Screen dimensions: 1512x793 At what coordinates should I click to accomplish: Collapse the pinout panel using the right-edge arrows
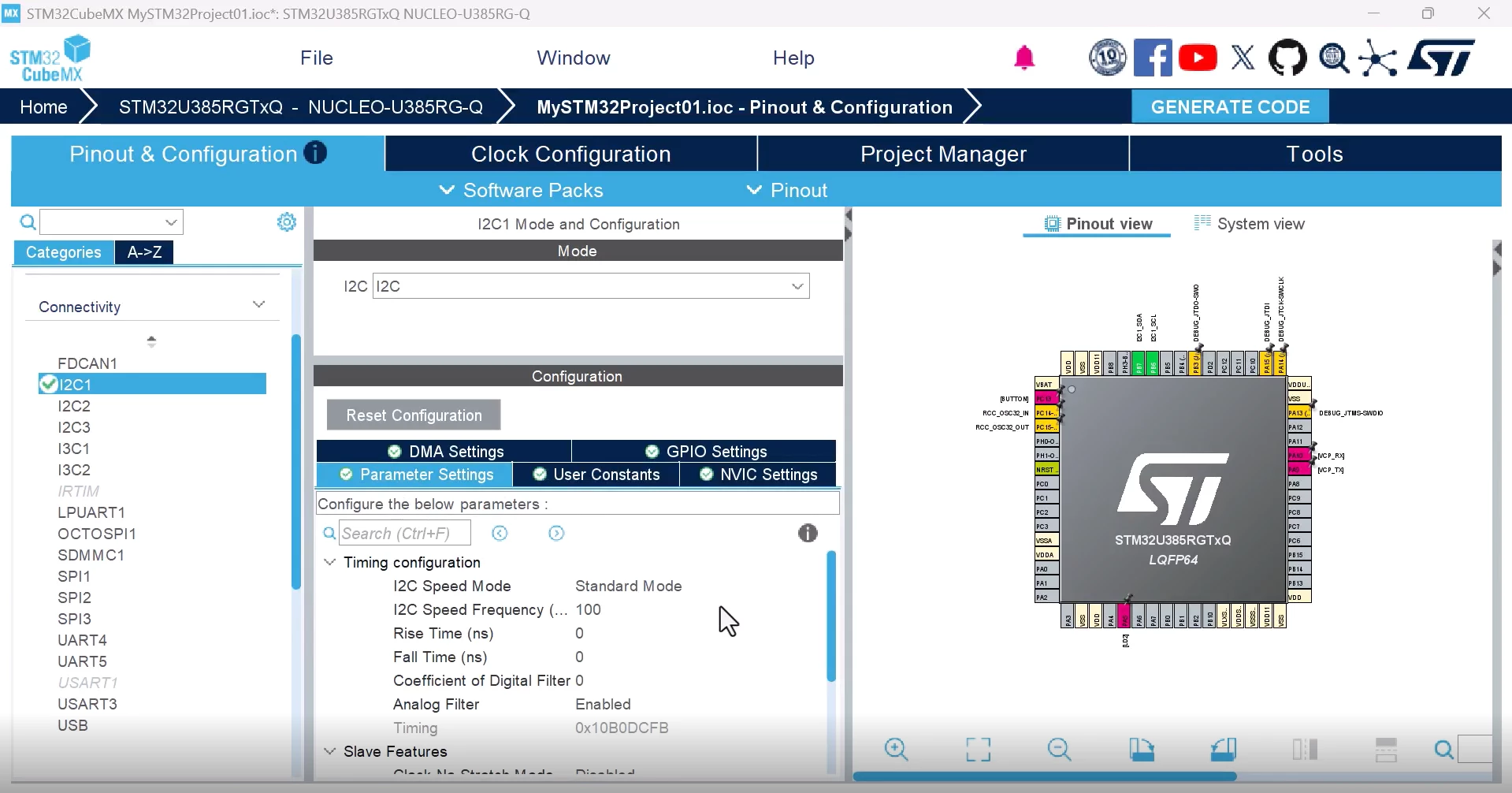[1497, 259]
